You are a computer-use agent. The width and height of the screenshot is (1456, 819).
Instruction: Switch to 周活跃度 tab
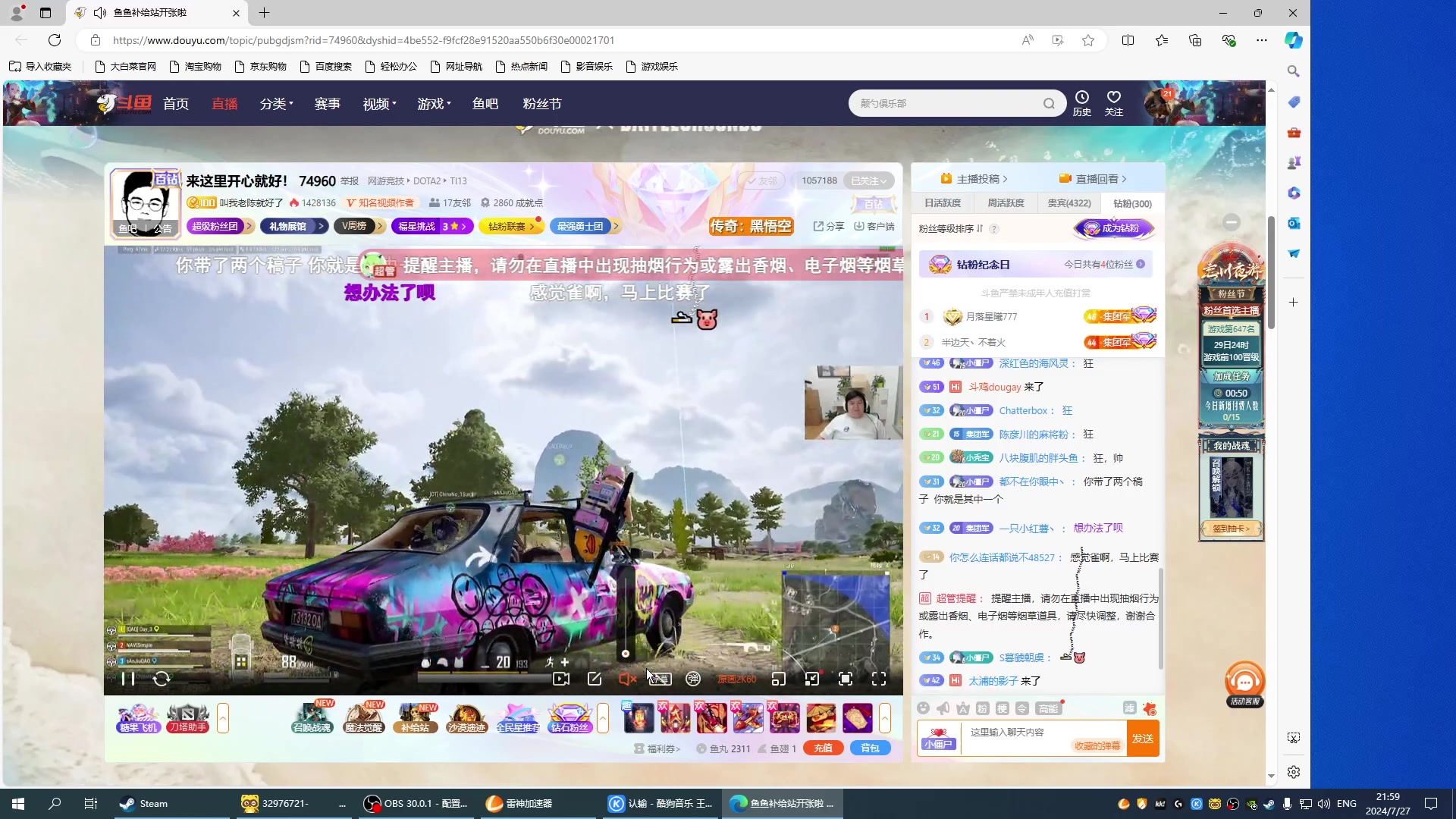[1006, 203]
